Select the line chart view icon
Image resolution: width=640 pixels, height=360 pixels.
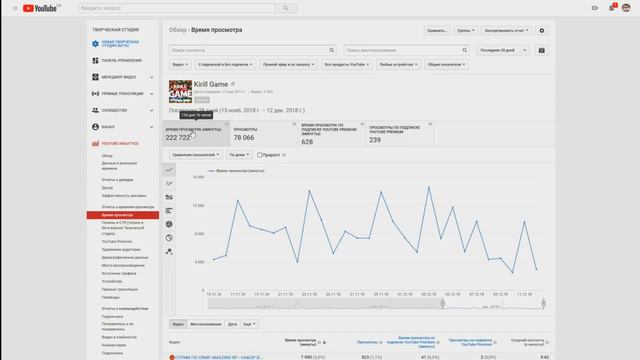click(x=169, y=170)
